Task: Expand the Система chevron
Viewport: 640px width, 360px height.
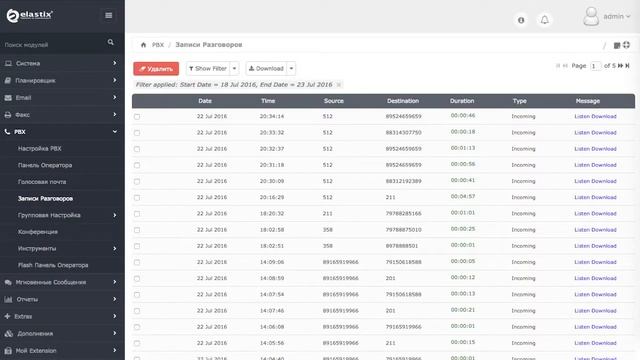Action: [115, 63]
